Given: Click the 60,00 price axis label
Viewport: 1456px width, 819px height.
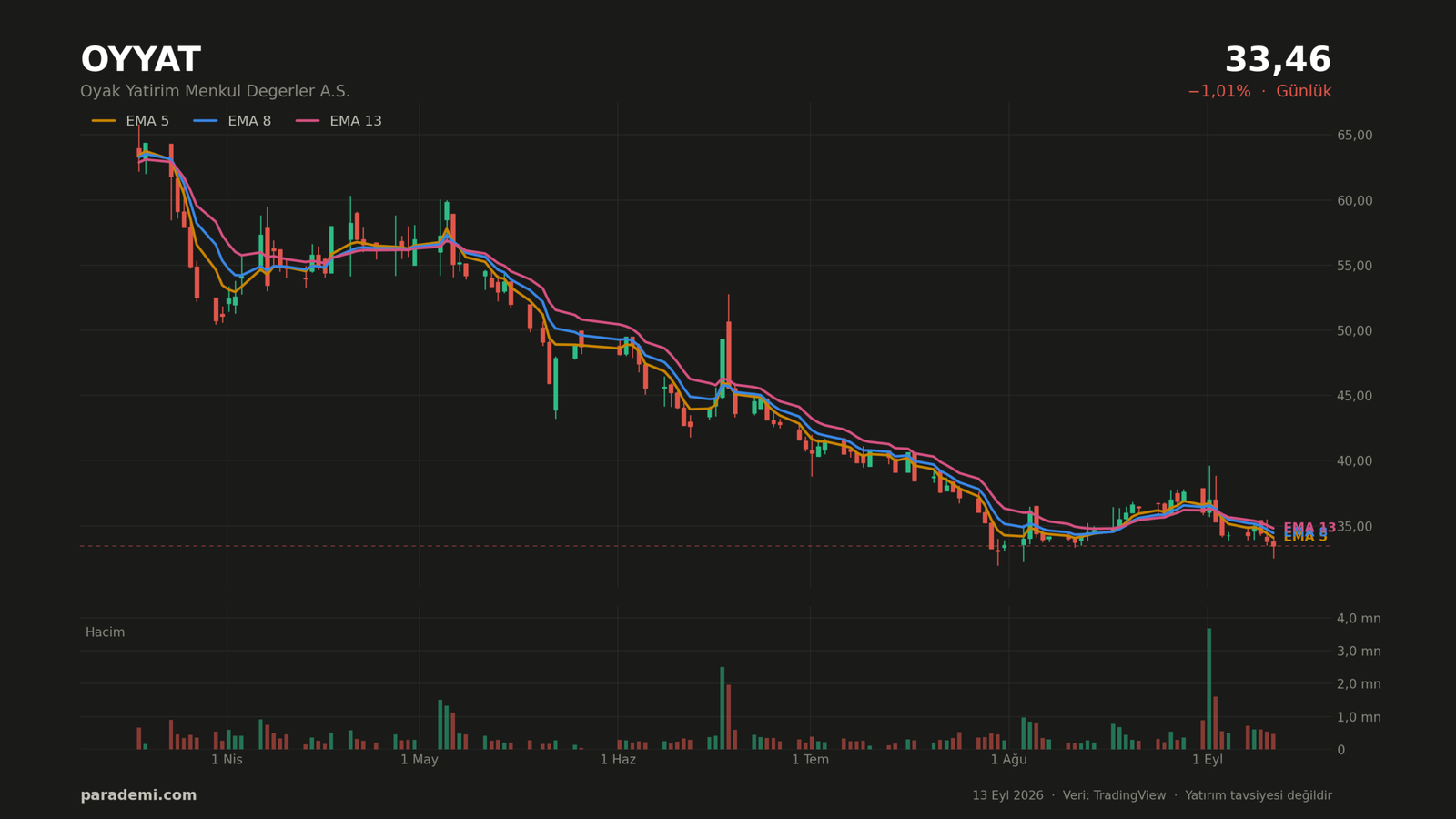Looking at the screenshot, I should (x=1354, y=200).
